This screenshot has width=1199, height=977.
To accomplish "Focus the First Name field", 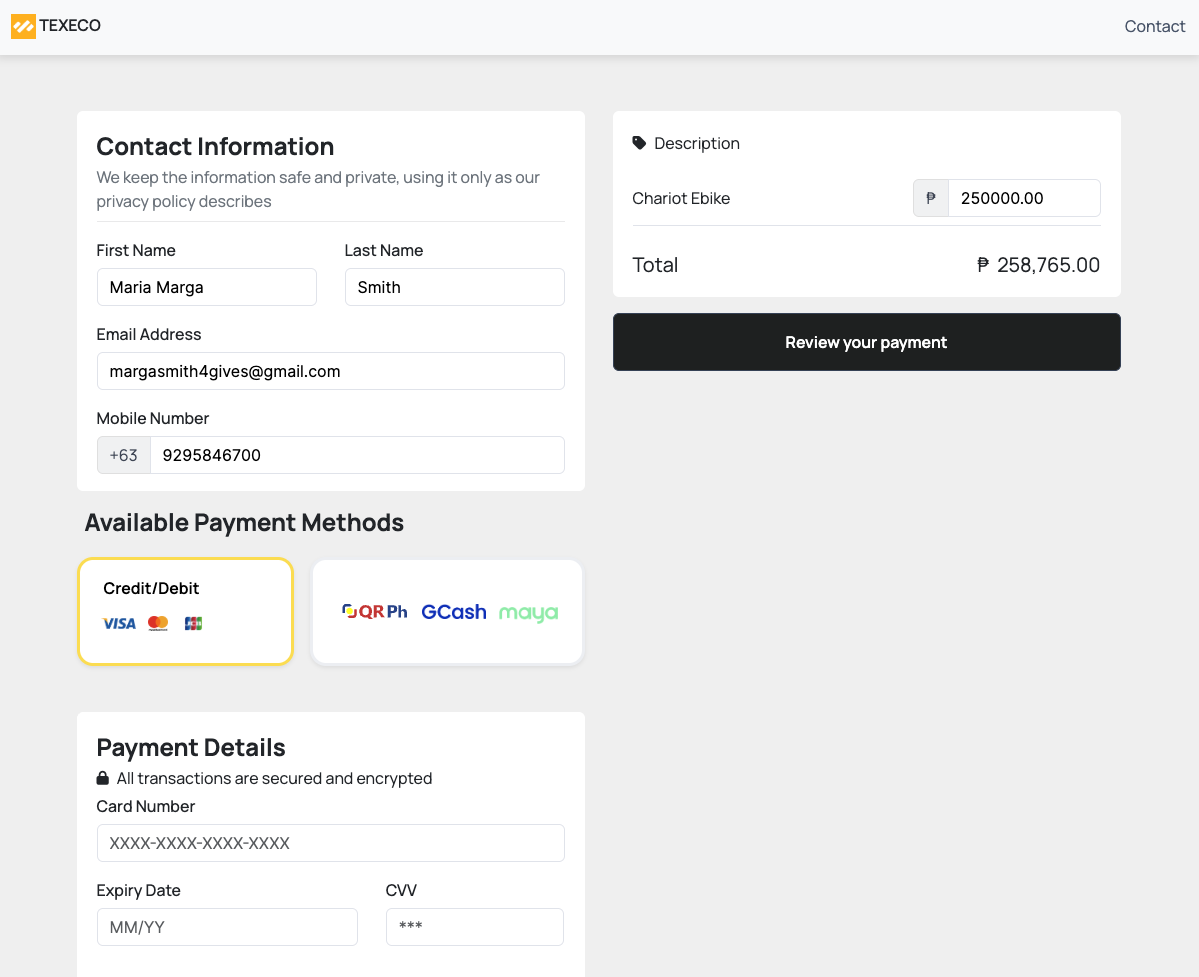I will click(206, 287).
